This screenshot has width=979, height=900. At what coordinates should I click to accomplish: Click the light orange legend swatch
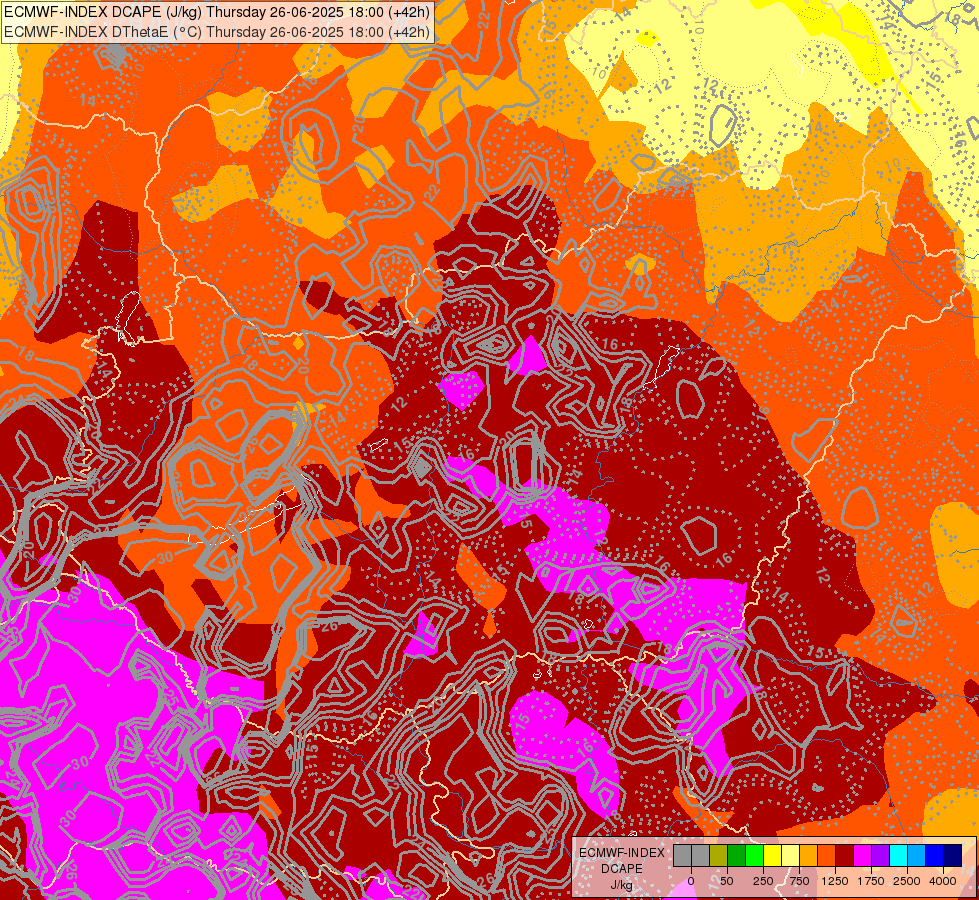pyautogui.click(x=809, y=855)
